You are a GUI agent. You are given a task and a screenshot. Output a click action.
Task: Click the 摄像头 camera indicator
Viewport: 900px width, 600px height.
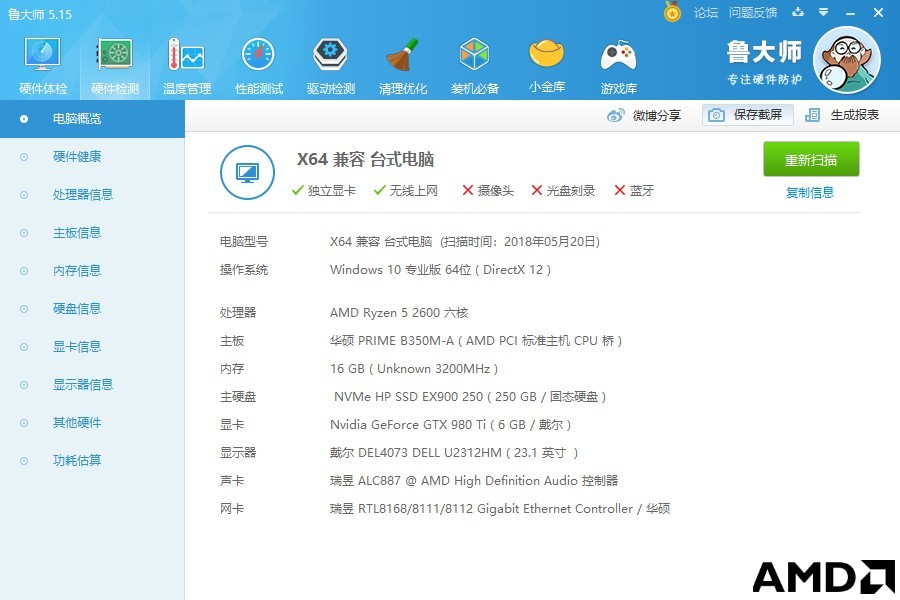click(x=488, y=191)
